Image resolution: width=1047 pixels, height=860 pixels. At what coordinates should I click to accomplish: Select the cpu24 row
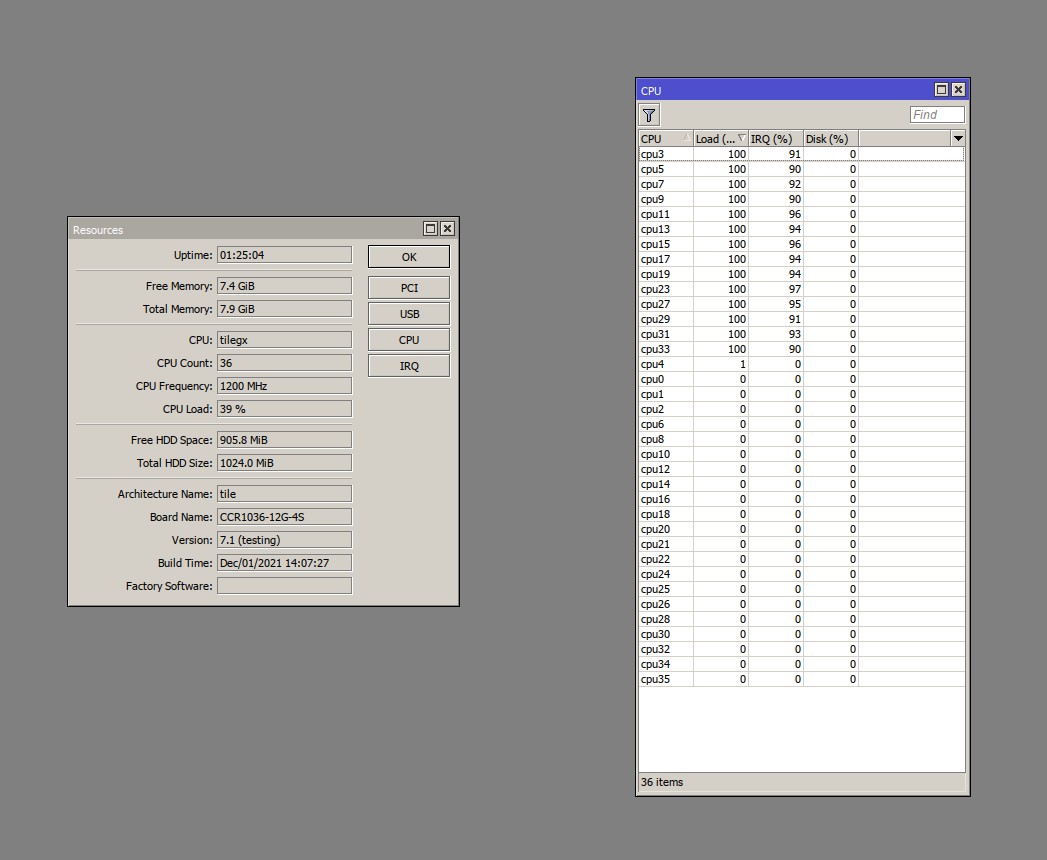coord(801,574)
